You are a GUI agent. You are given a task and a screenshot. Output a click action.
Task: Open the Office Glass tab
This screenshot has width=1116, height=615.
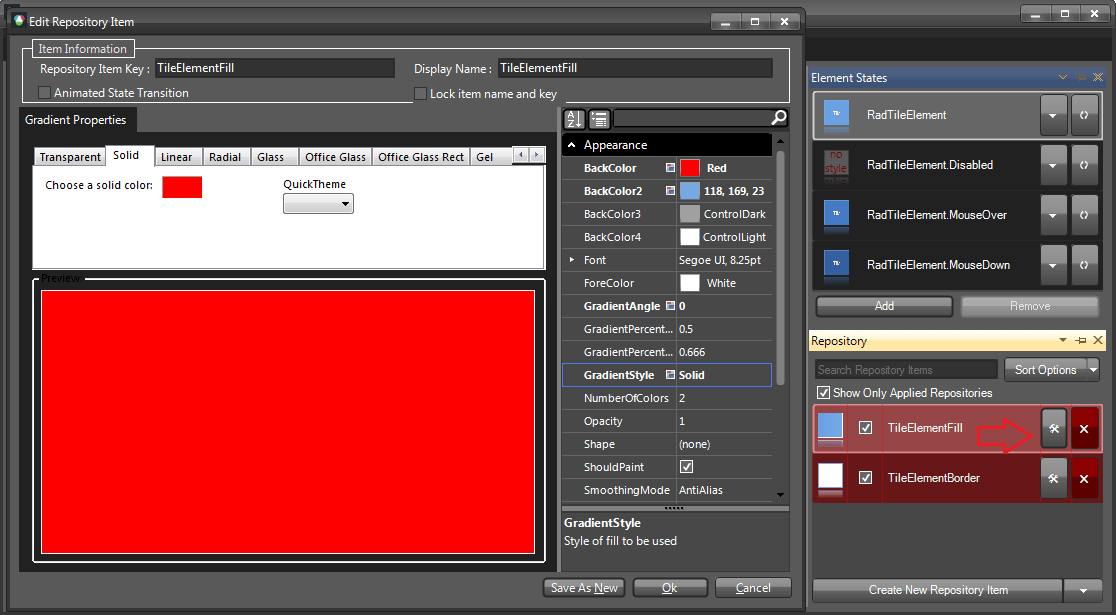click(335, 156)
